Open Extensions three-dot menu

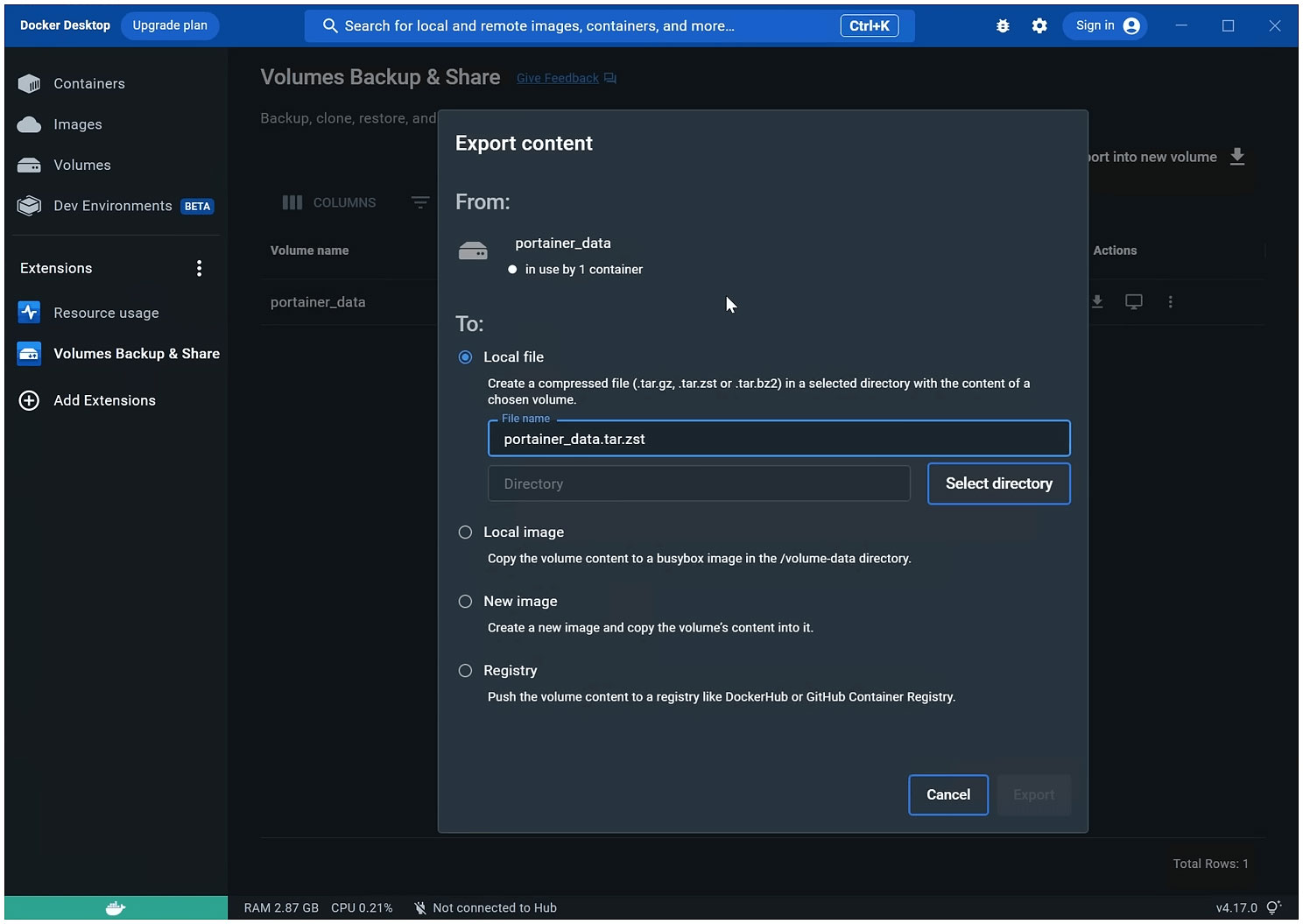click(x=200, y=268)
